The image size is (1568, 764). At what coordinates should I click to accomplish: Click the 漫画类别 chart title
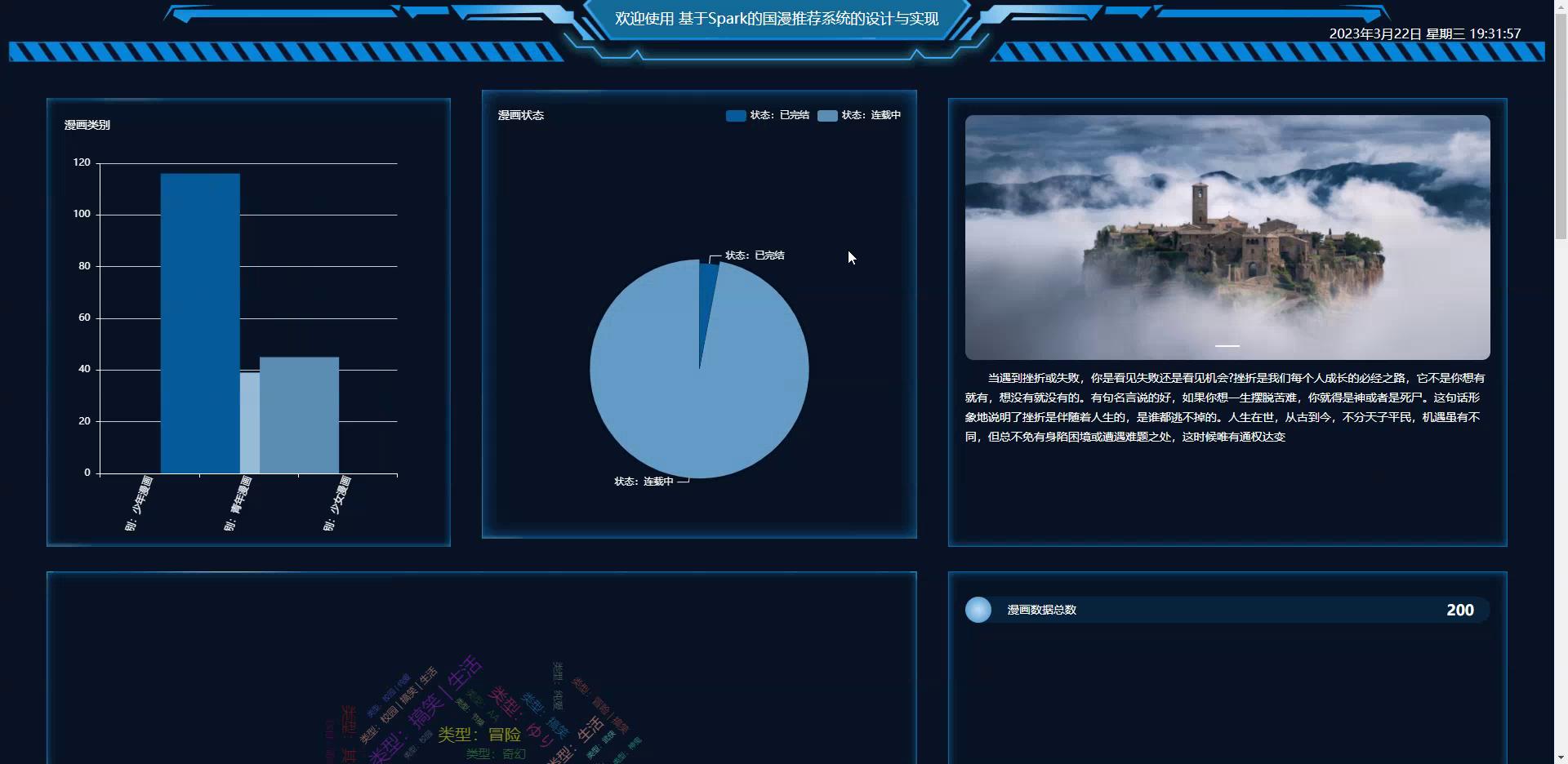(x=87, y=125)
